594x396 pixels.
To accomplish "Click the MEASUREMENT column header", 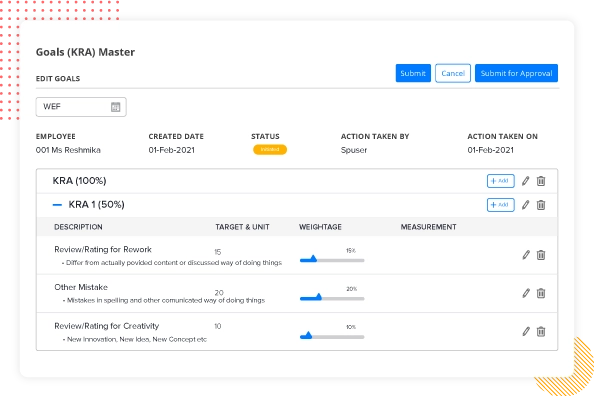I will 428,227.
